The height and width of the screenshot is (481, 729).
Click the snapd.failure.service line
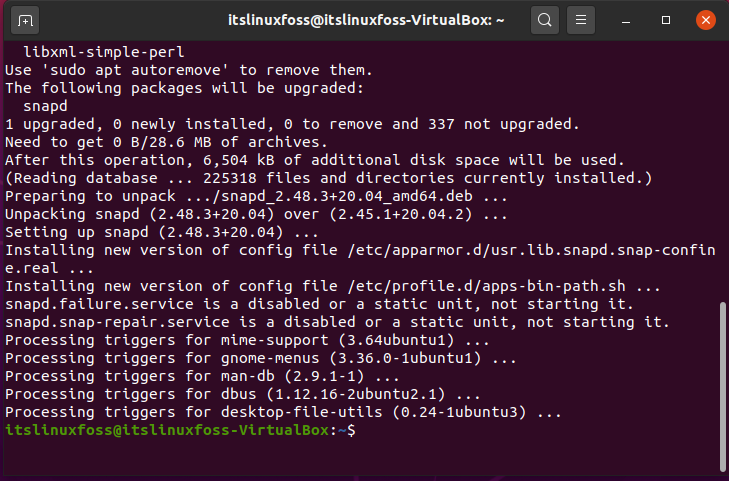[x=319, y=304]
